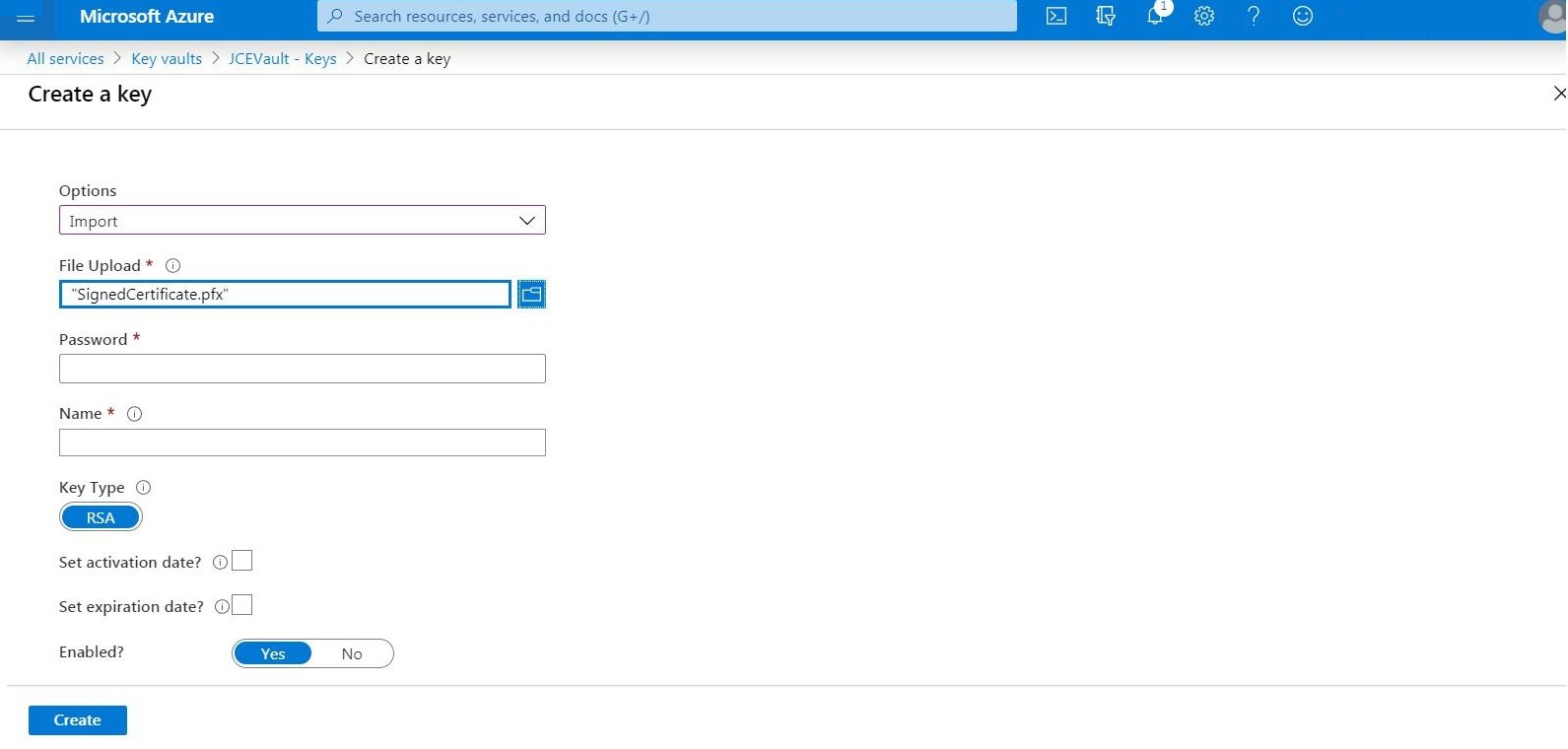Screen dimensions: 1568x749
Task: Open the help question mark menu
Action: point(1253,17)
